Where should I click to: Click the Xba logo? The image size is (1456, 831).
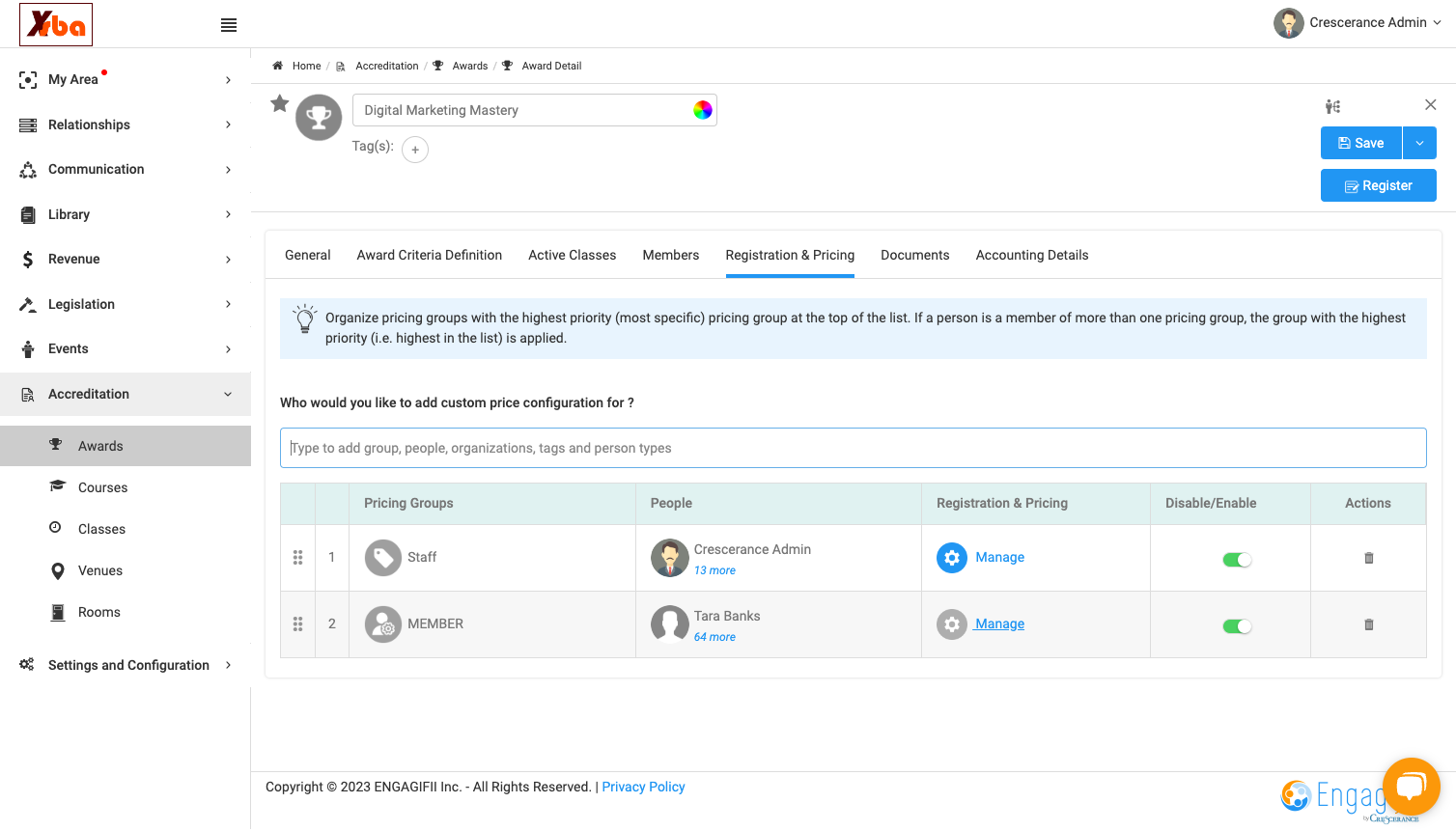coord(56,24)
